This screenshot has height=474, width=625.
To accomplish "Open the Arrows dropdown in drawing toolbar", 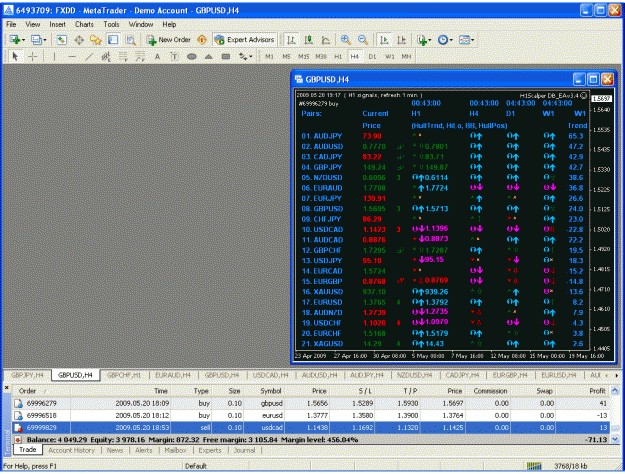I will pos(246,57).
